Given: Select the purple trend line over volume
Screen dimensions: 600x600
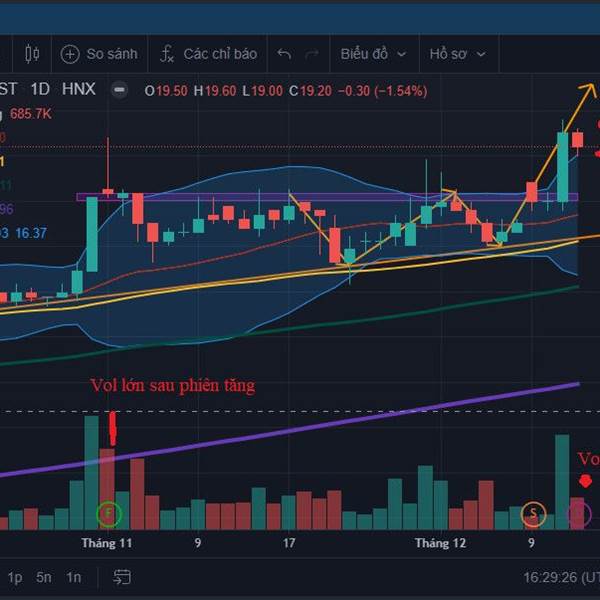Looking at the screenshot, I should coord(291,429).
